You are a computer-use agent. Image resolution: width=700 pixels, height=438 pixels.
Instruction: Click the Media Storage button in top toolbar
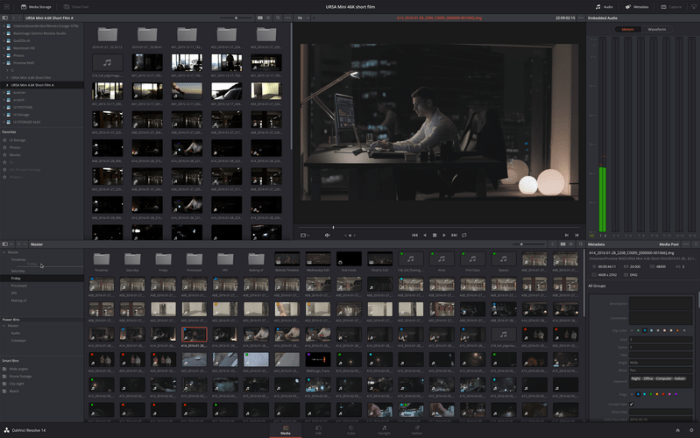point(36,7)
